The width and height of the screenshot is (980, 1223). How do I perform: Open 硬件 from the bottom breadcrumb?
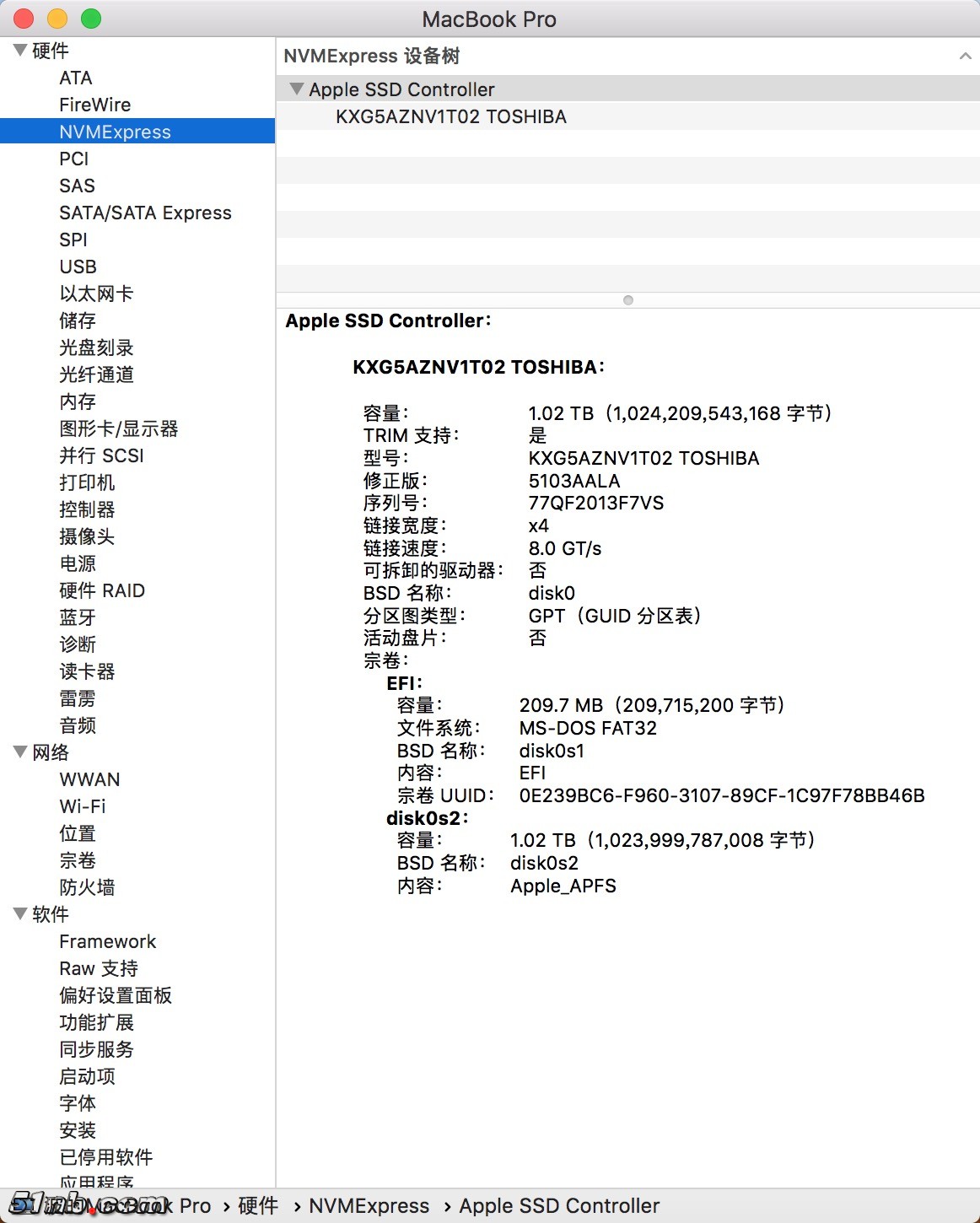point(256,1205)
